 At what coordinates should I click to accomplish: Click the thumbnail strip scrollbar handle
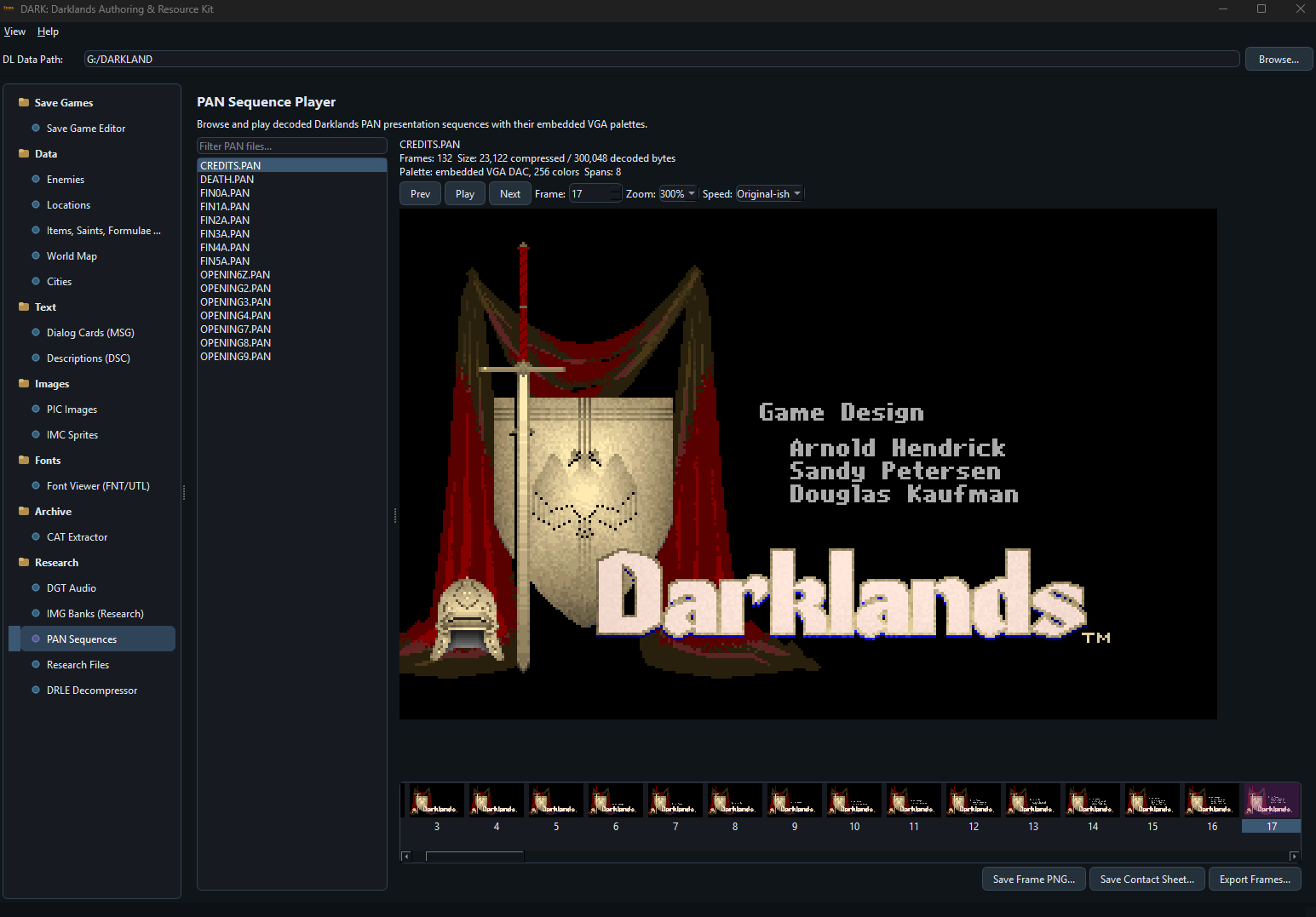coord(474,856)
